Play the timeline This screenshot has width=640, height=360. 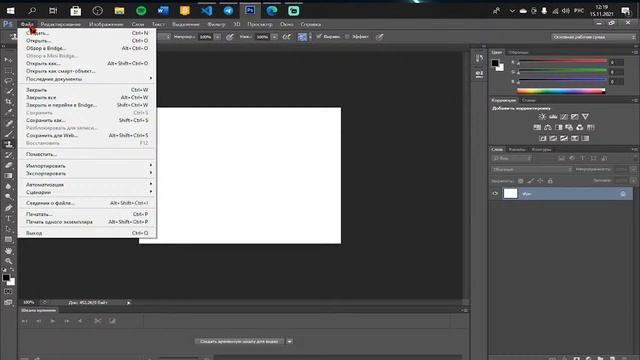pos(53,321)
